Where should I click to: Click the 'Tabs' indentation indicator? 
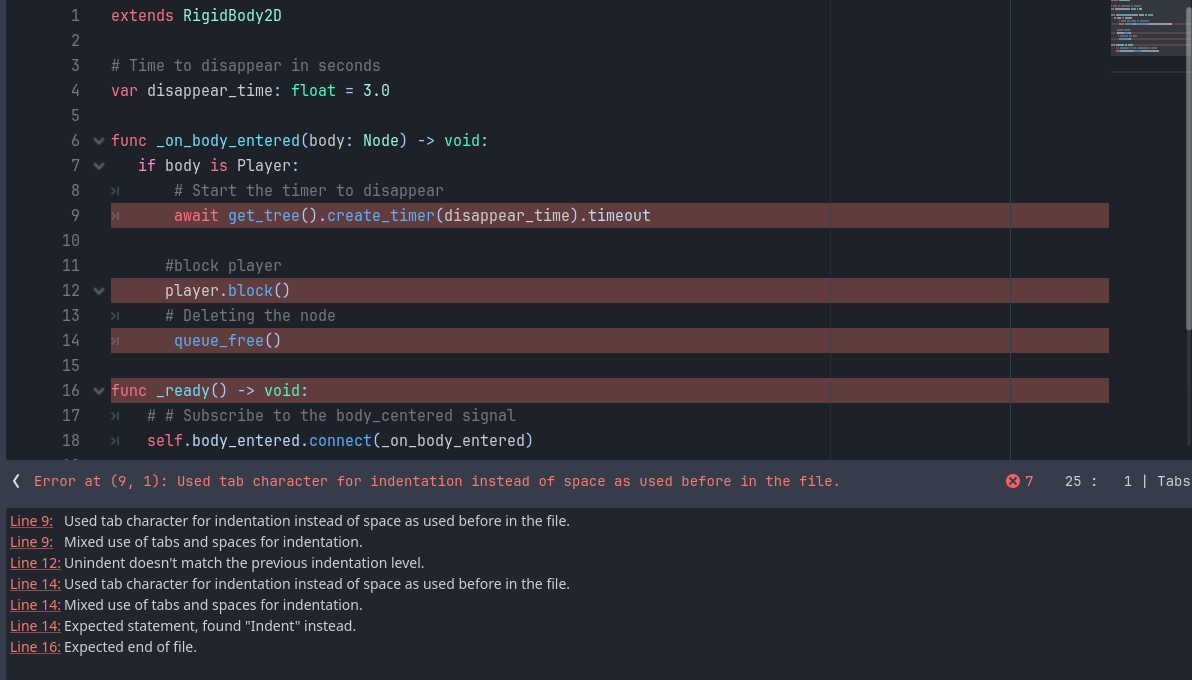[1173, 481]
